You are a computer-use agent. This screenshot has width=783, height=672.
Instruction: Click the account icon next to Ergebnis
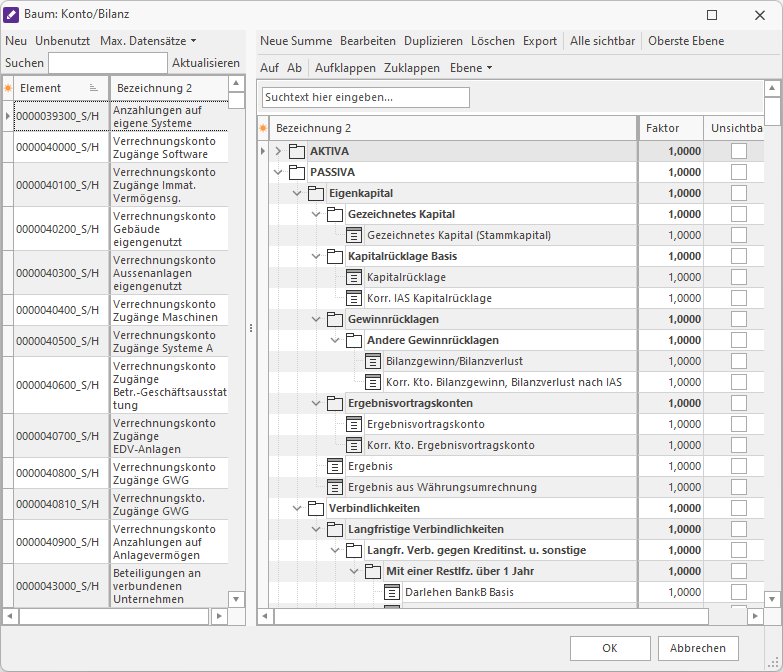tap(335, 466)
